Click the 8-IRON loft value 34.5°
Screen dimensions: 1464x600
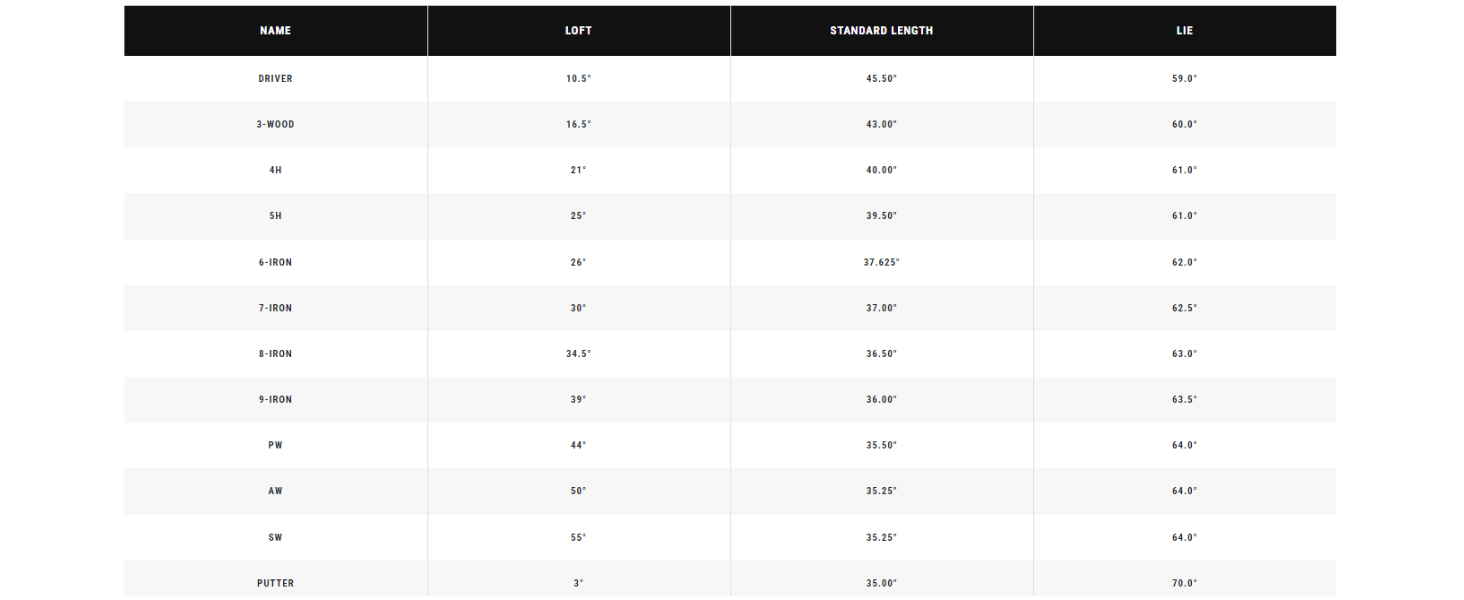point(578,354)
